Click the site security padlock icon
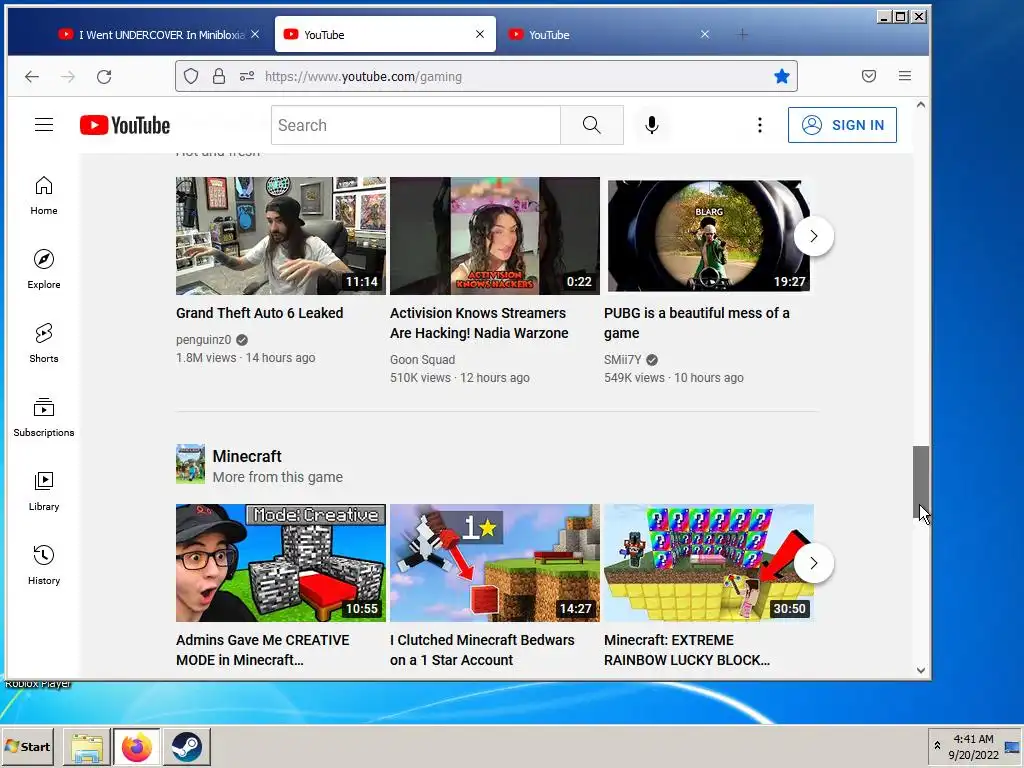This screenshot has height=768, width=1024. click(219, 76)
